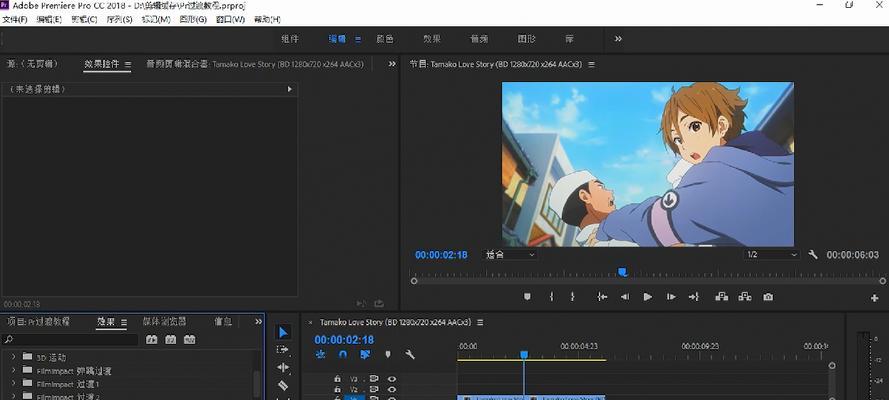Toggle linked selection in timeline
This screenshot has height=400, width=889.
coord(365,354)
